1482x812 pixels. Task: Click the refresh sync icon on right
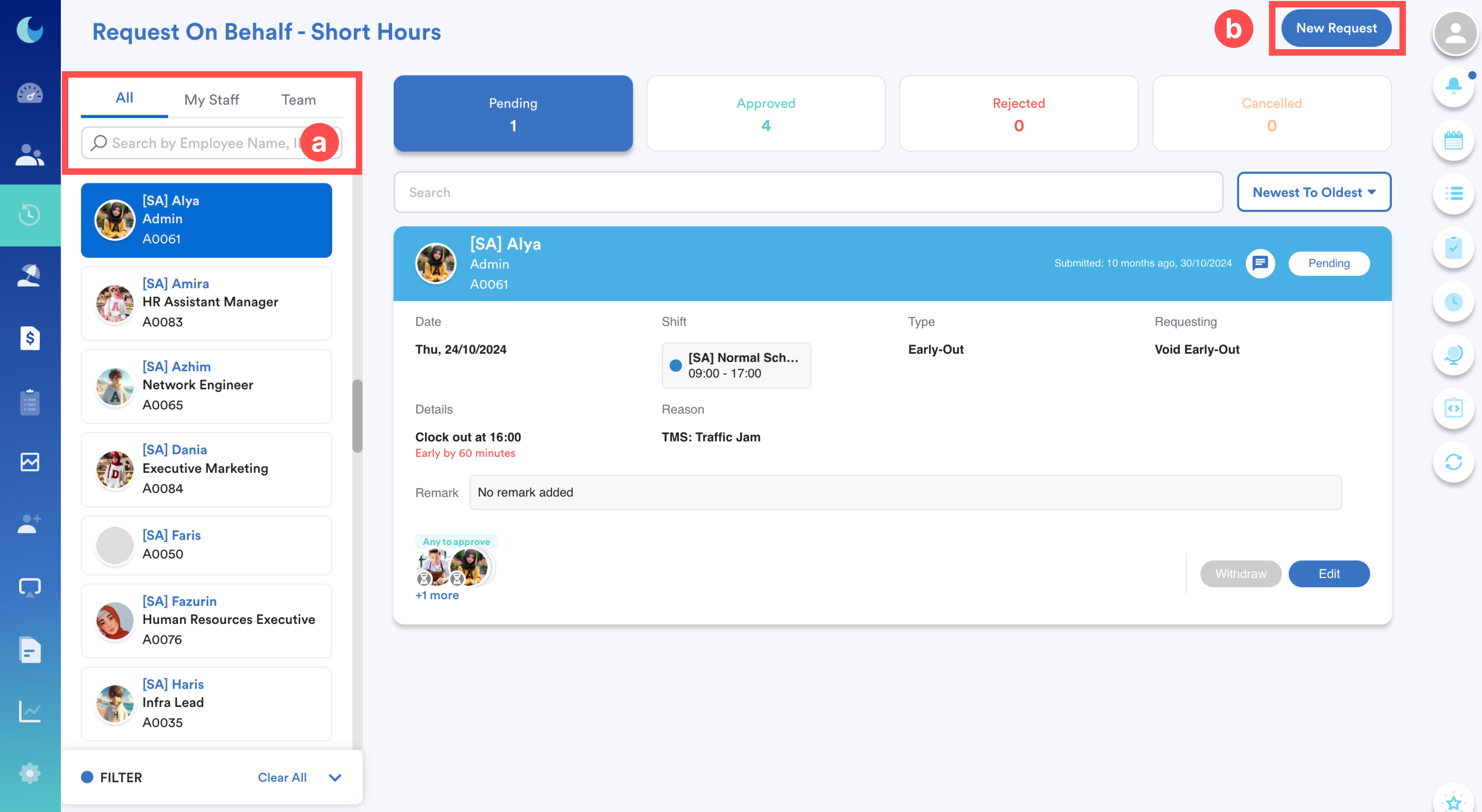[1453, 462]
